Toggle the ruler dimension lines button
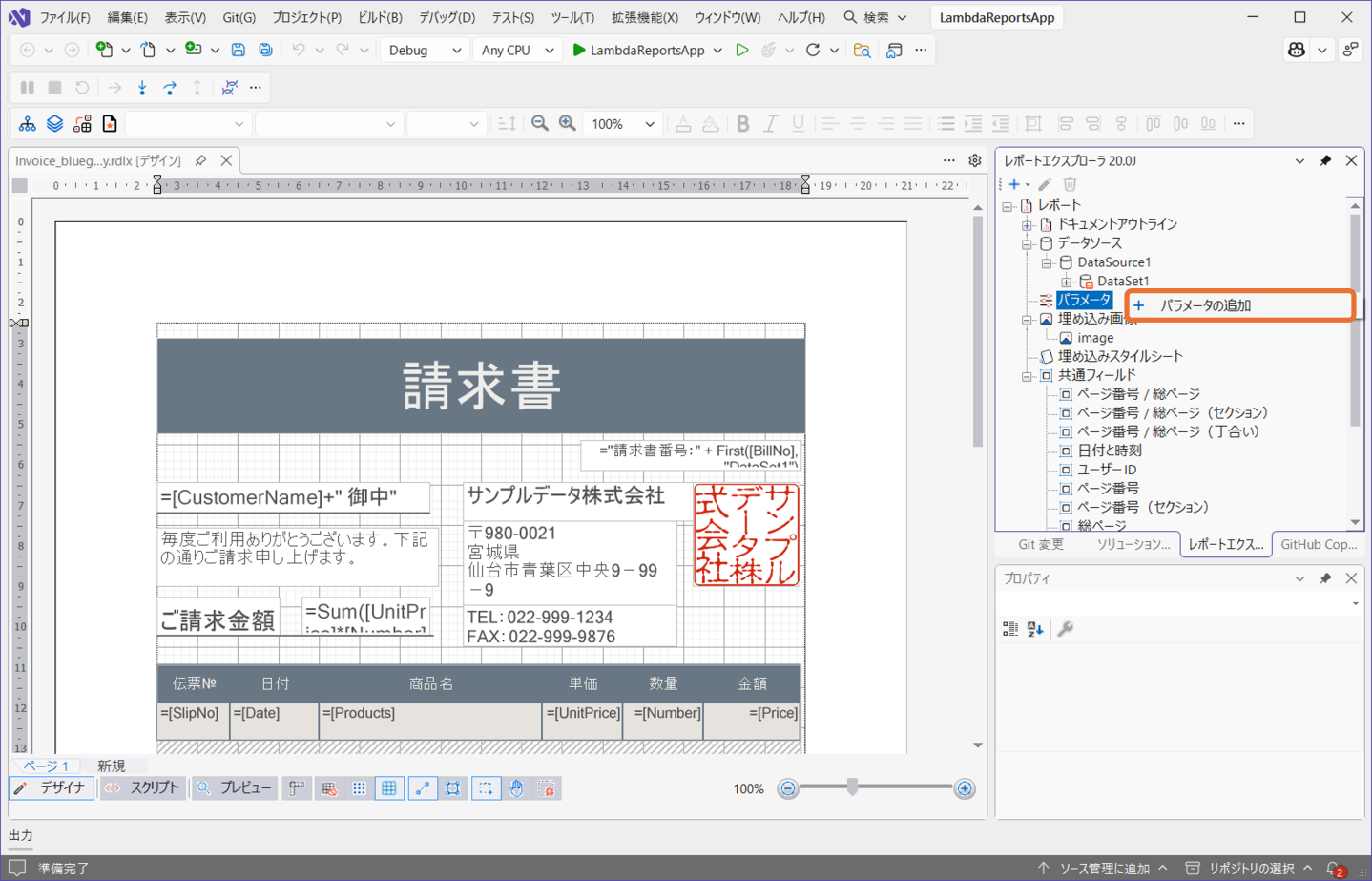The width and height of the screenshot is (1372, 881). tap(297, 788)
